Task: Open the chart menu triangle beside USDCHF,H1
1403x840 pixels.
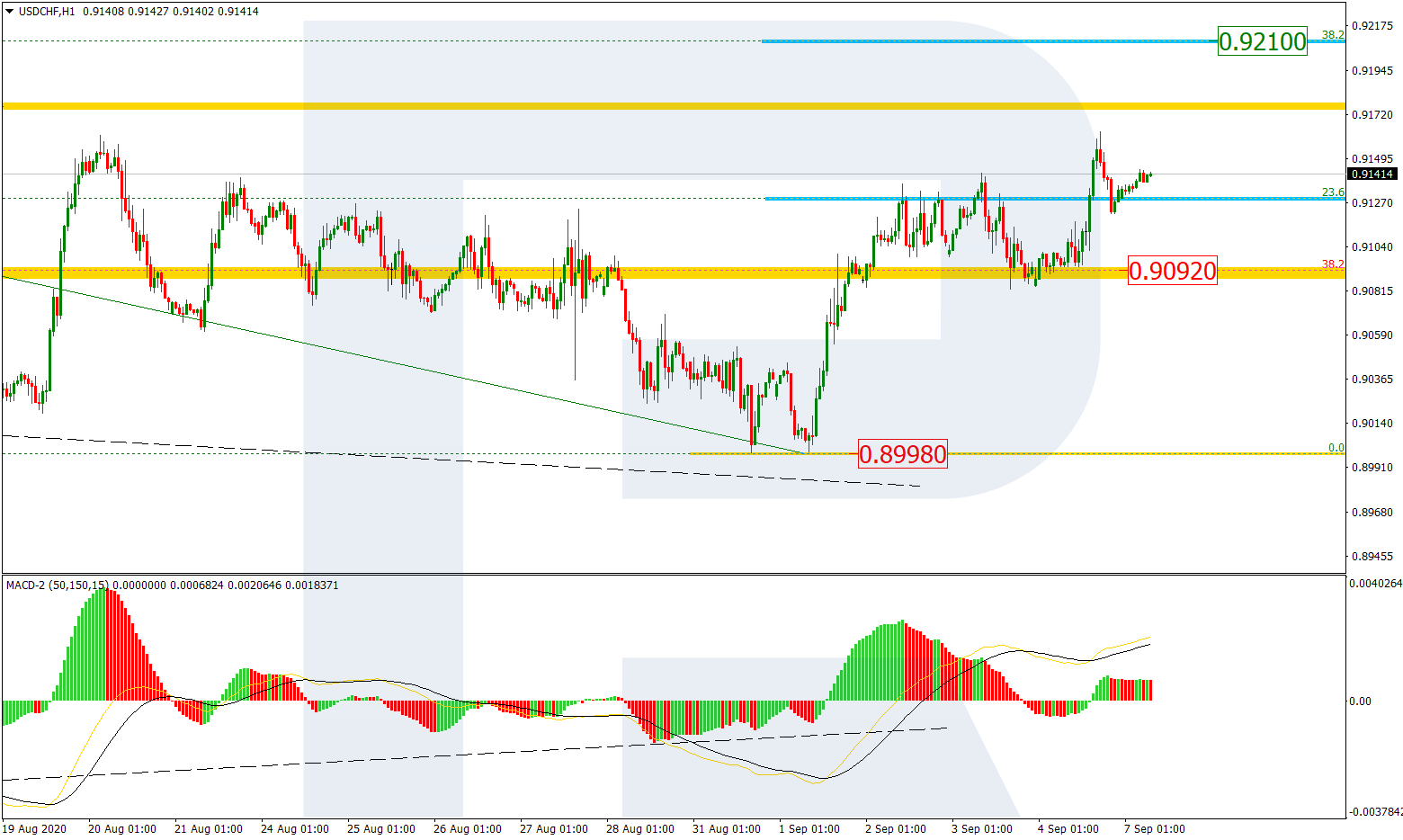Action: point(10,12)
